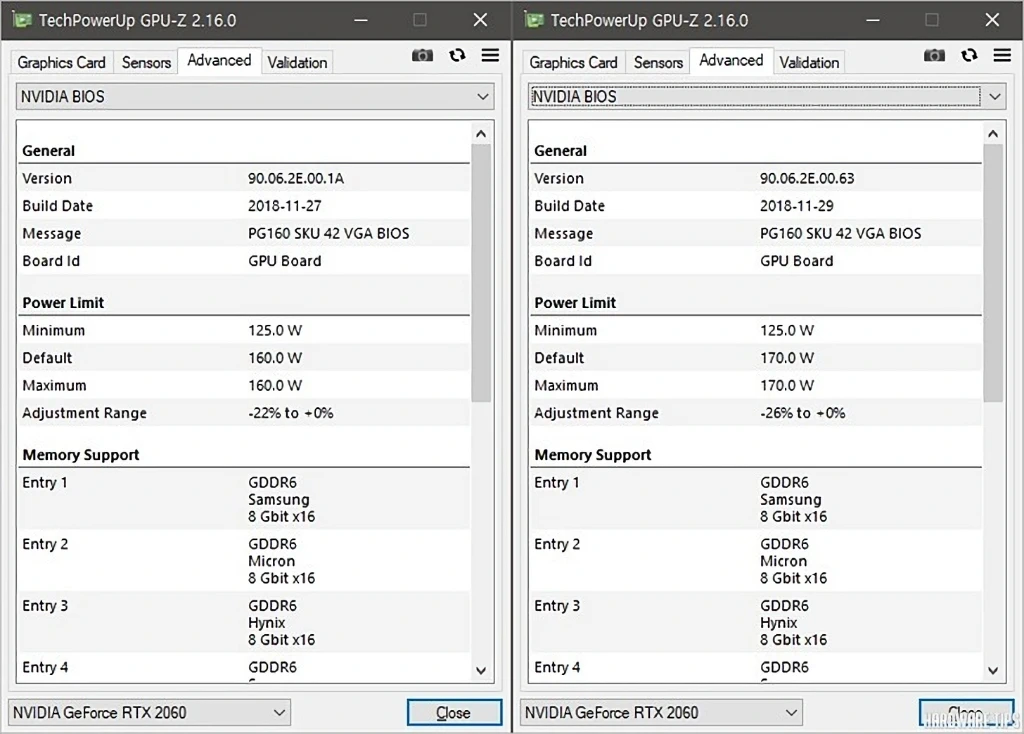Viewport: 1024px width, 734px height.
Task: Take a screenshot with left window's camera icon
Action: click(x=422, y=56)
